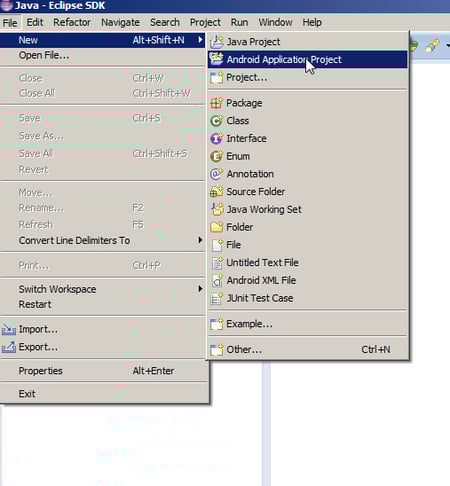Select Package submenu entry
Viewport: 450px width, 486px height.
coord(307,103)
